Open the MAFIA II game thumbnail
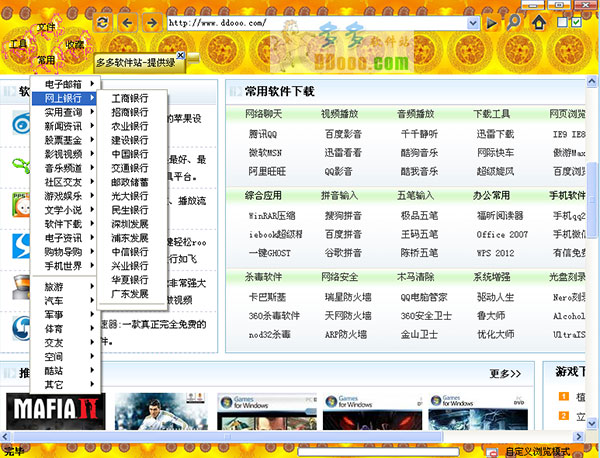The height and width of the screenshot is (458, 600). (56, 411)
